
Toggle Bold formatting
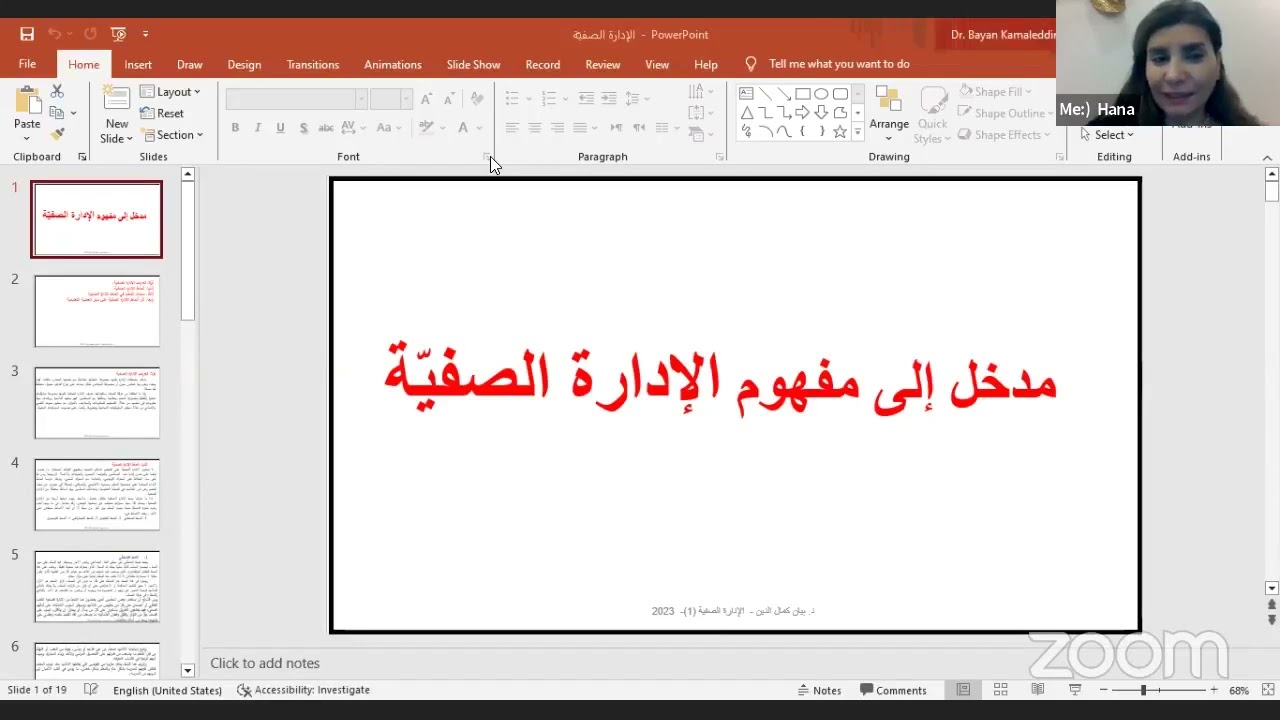coord(235,128)
